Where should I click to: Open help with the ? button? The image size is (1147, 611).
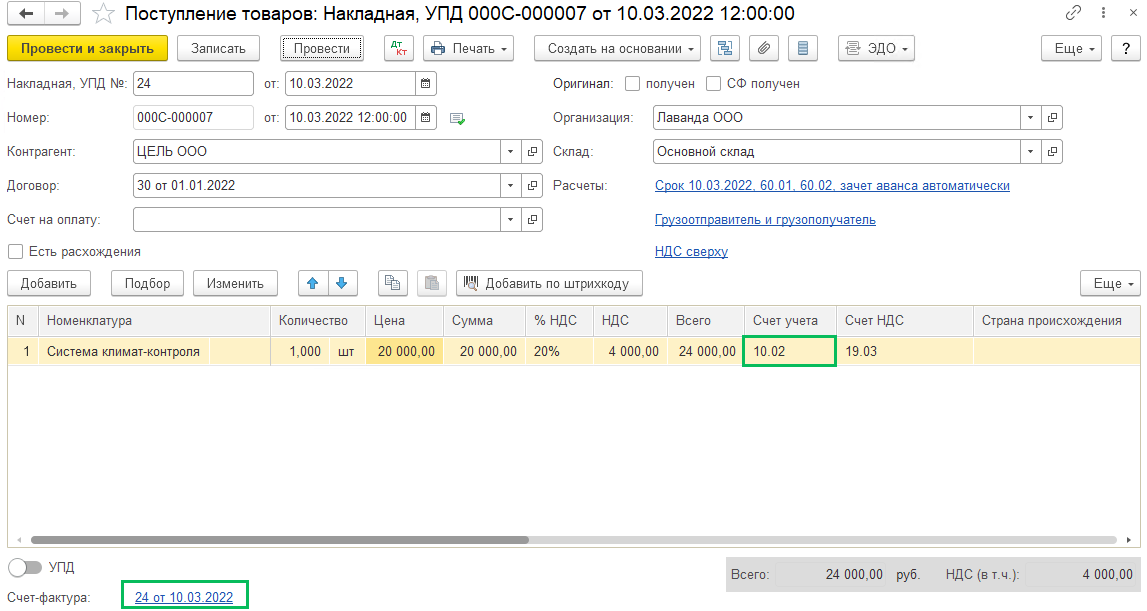[1126, 48]
